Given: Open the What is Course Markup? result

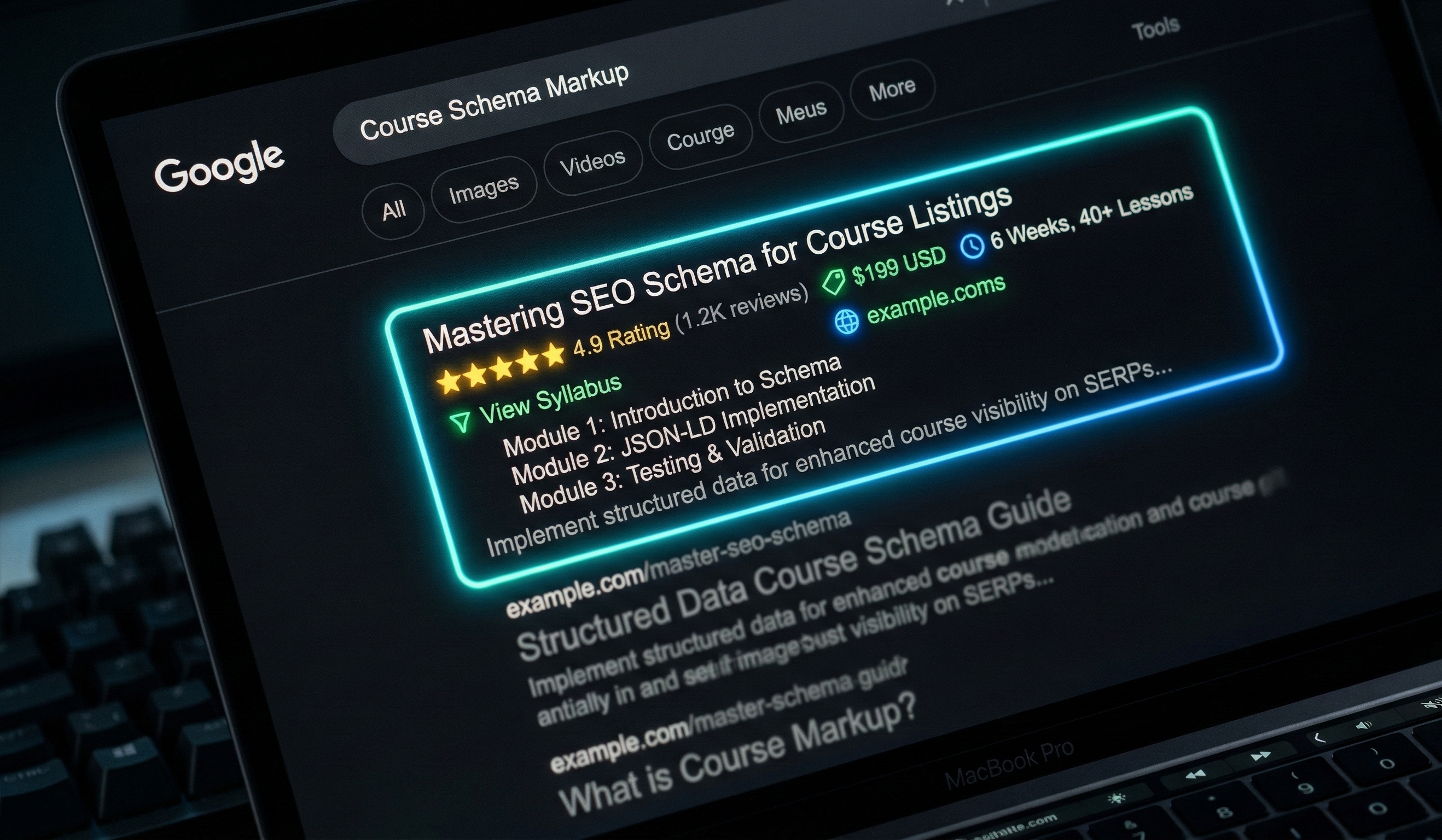Looking at the screenshot, I should (x=737, y=755).
